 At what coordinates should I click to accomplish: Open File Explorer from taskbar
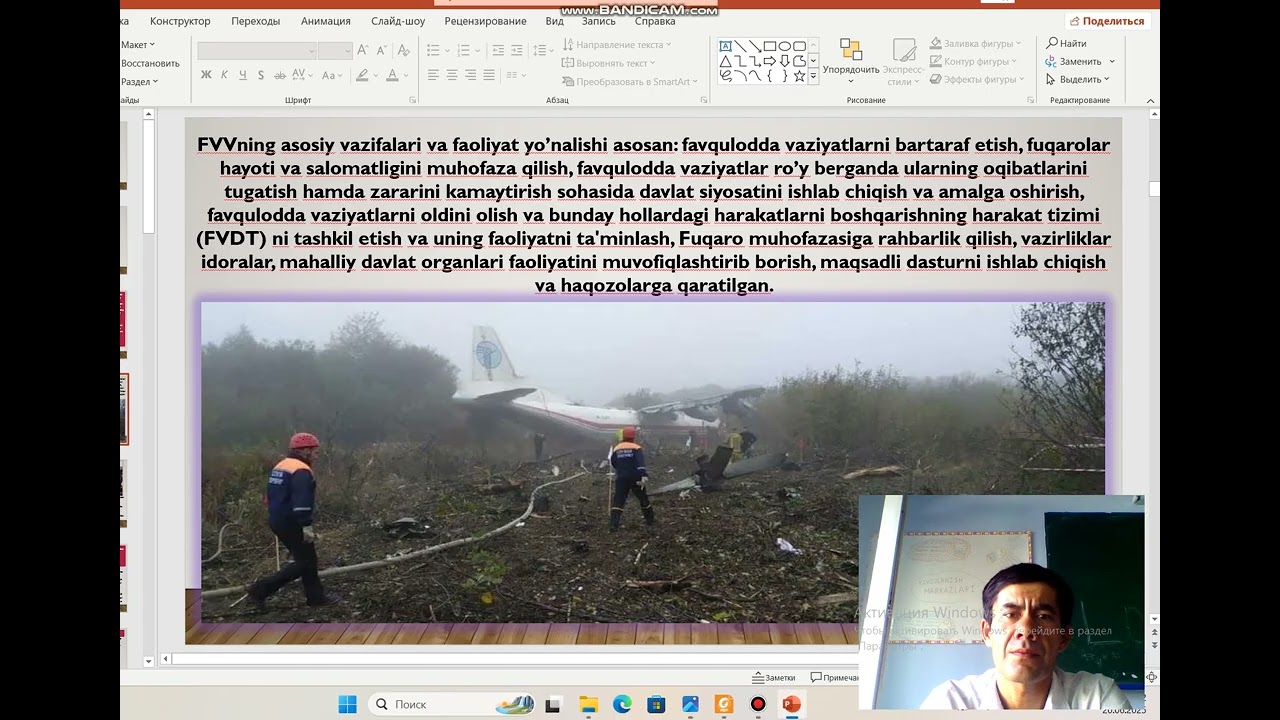588,704
